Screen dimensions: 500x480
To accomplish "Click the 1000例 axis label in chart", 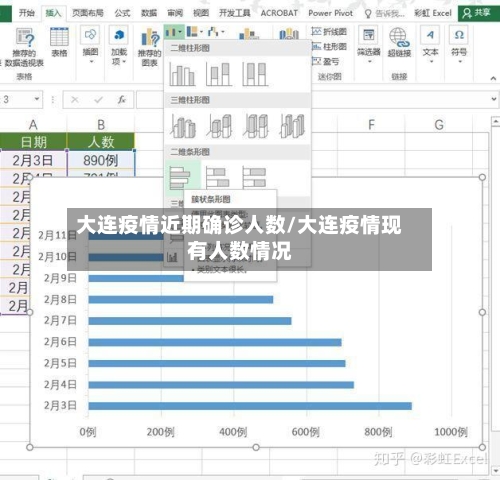I will coord(451,432).
